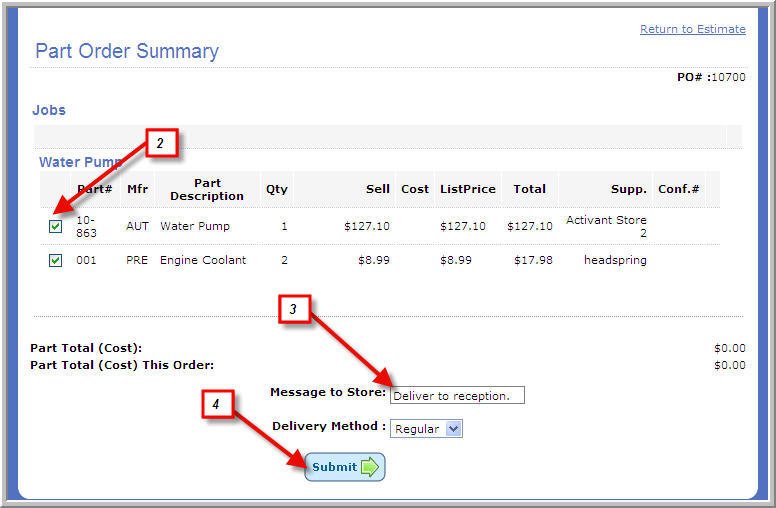
Task: Click the Conf.# column header
Action: (678, 188)
